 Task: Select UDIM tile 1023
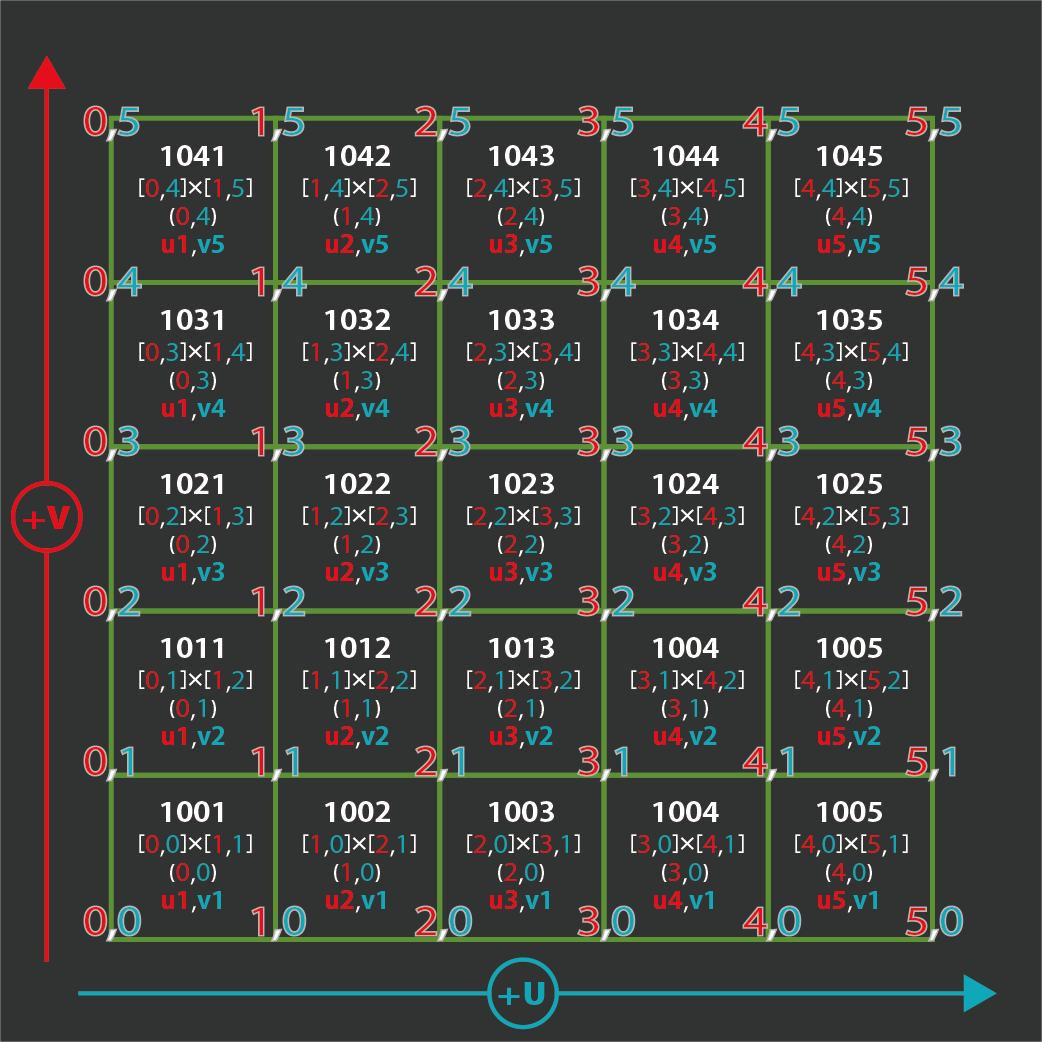[521, 528]
